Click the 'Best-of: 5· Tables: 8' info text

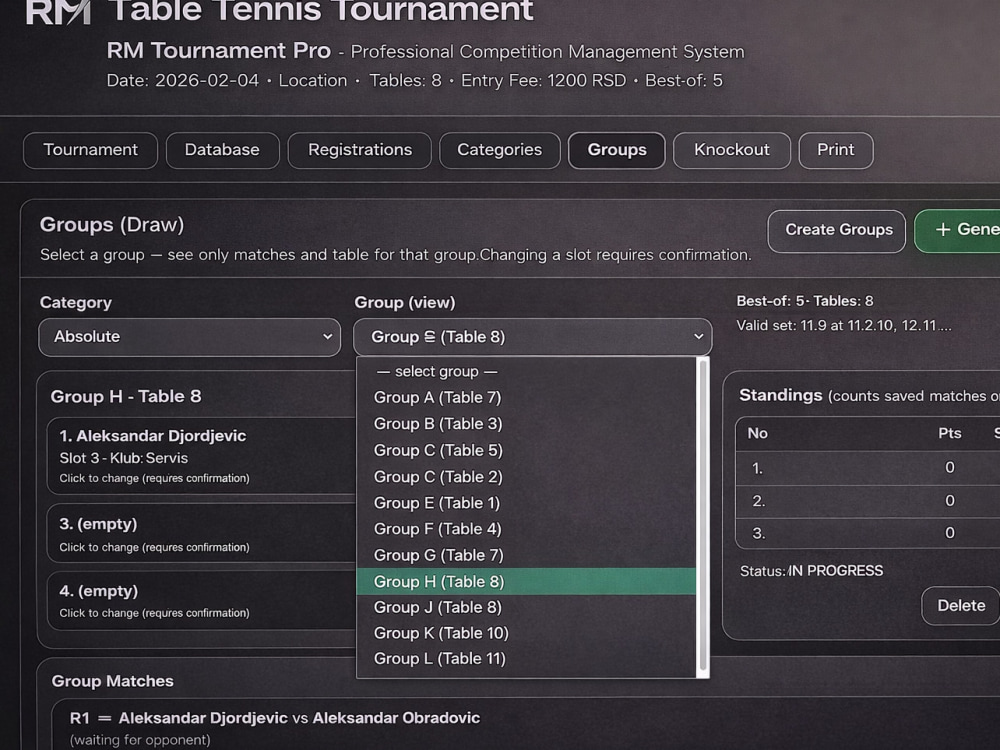[805, 301]
